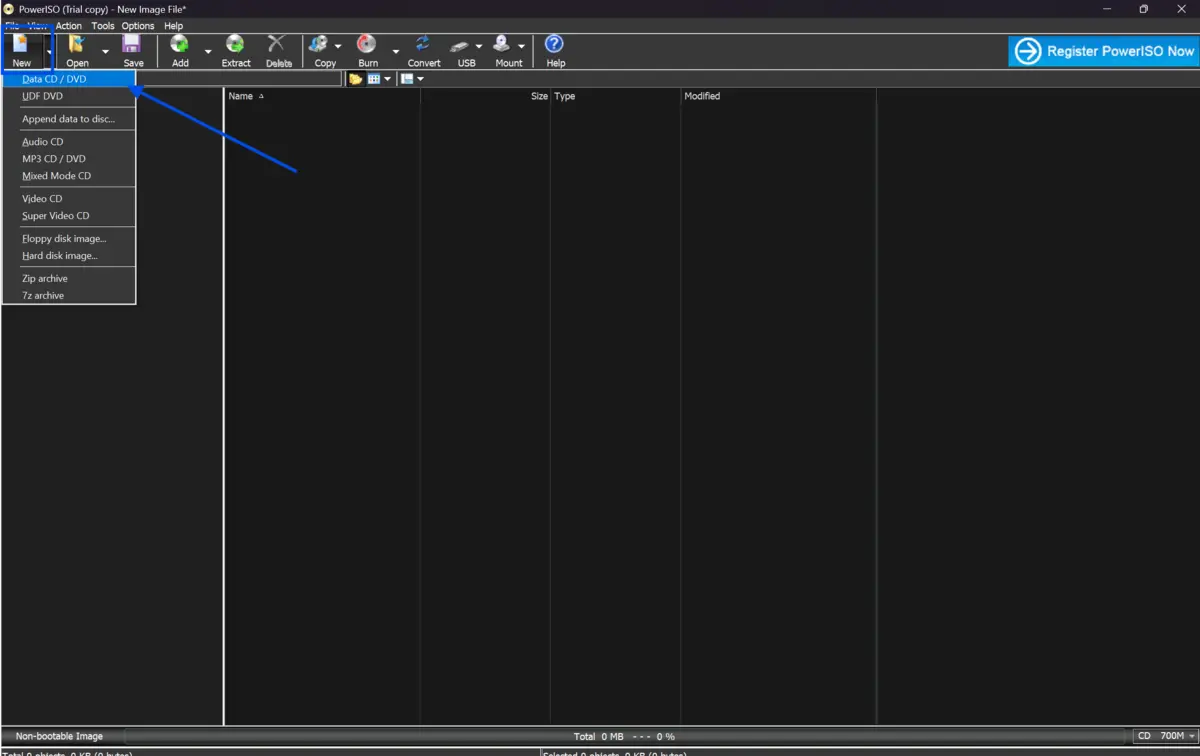
Task: Sort by the Type column header
Action: tap(615, 97)
